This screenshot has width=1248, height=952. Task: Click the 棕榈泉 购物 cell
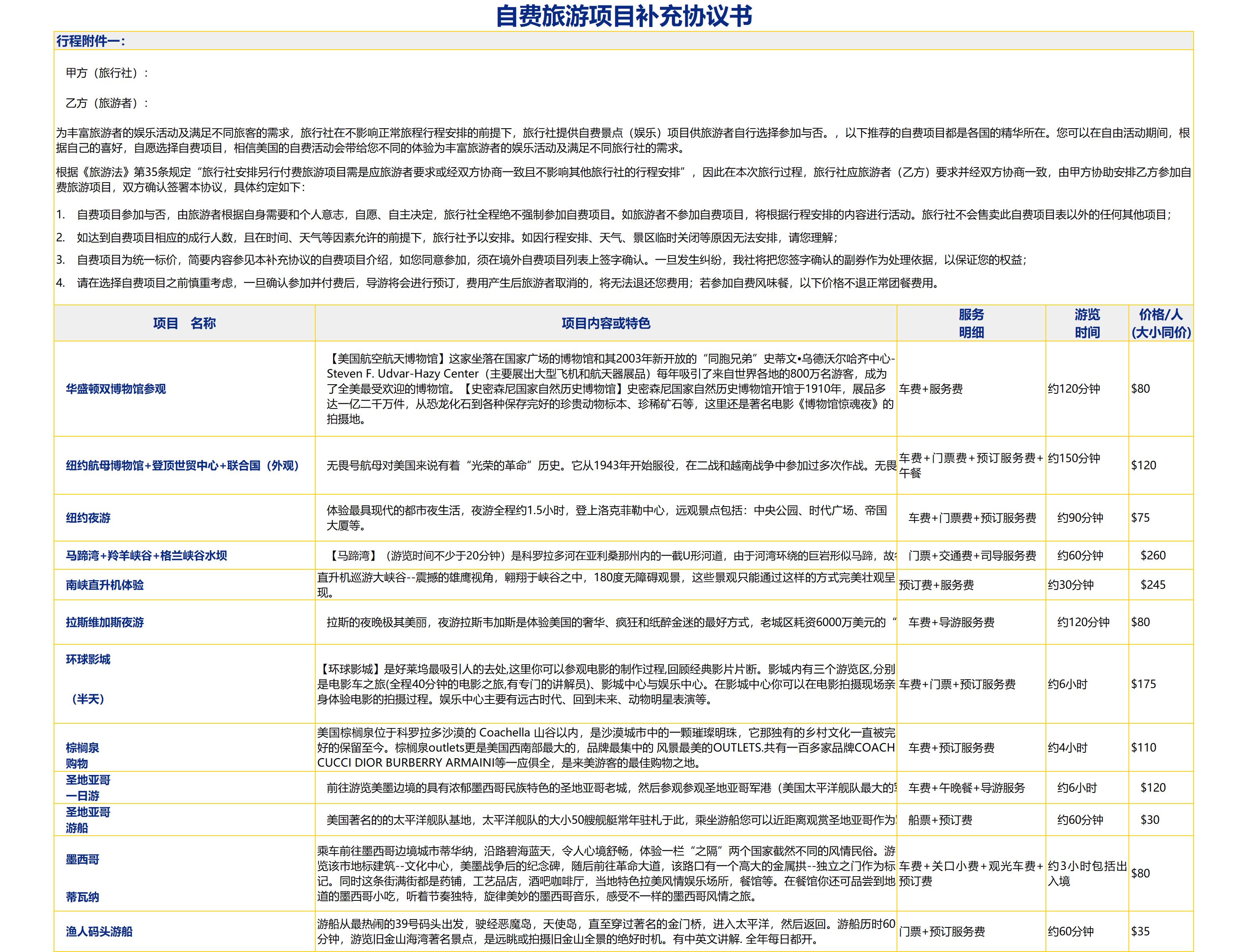click(x=184, y=748)
